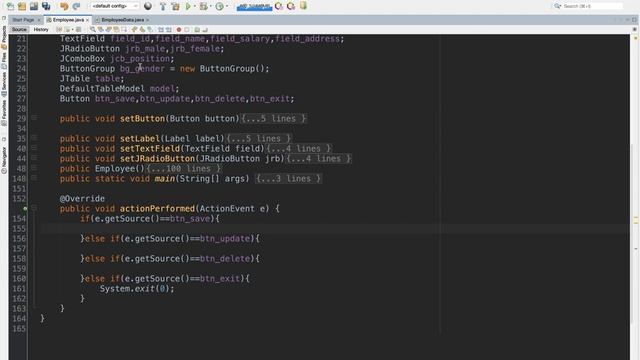
Task: Open the Profile Project dropdown arrow
Action: pos(227,6)
